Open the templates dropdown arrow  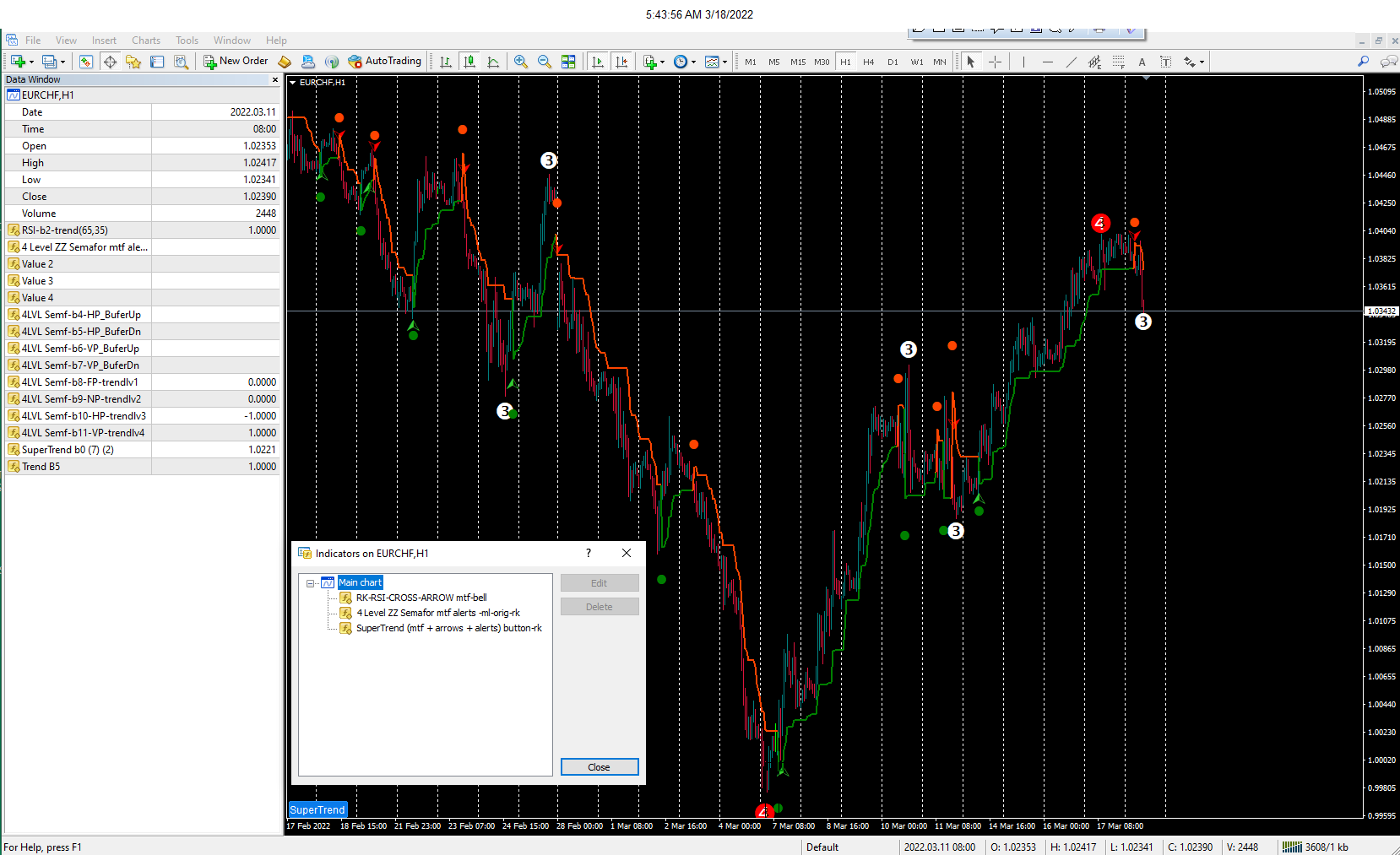click(x=724, y=62)
